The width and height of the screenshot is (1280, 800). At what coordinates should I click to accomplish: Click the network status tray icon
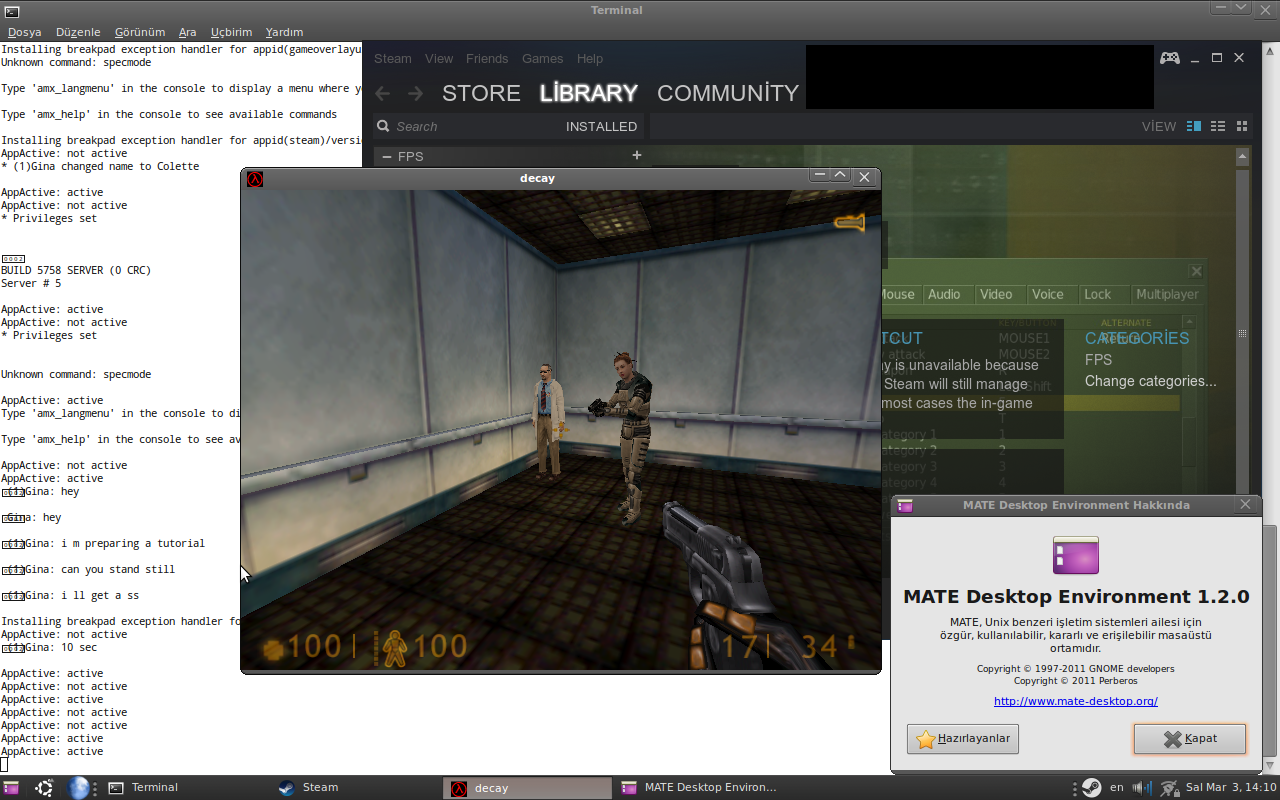pyautogui.click(x=1168, y=788)
